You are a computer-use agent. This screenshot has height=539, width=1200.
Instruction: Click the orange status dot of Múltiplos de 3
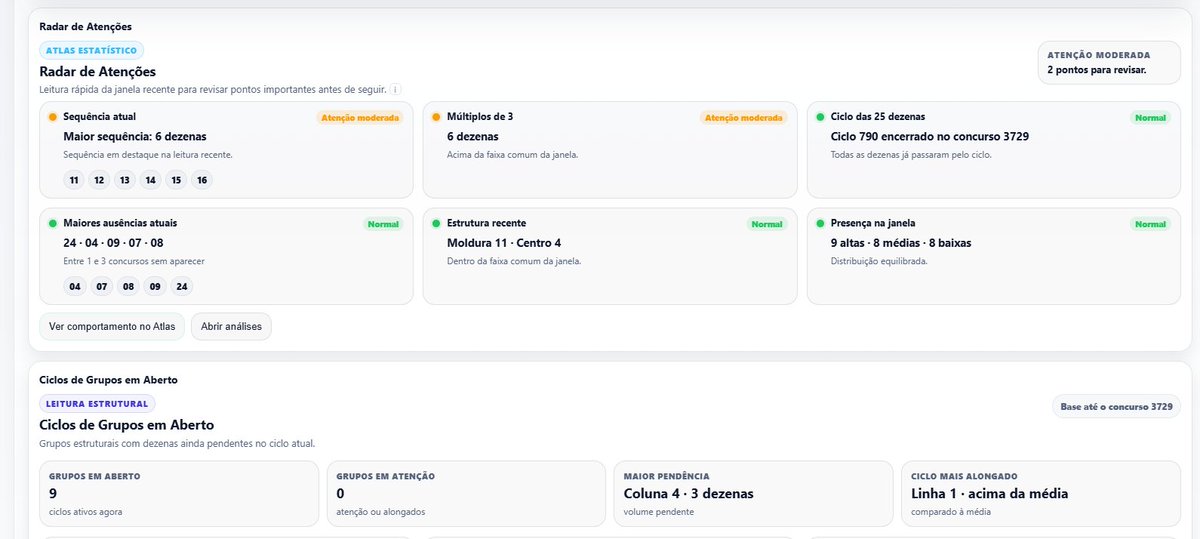pyautogui.click(x=436, y=117)
